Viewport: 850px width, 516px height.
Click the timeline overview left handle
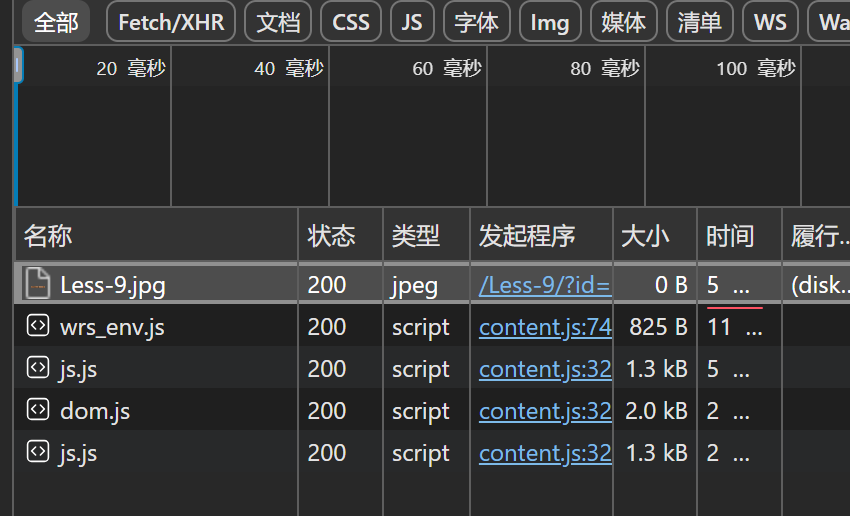pos(18,65)
